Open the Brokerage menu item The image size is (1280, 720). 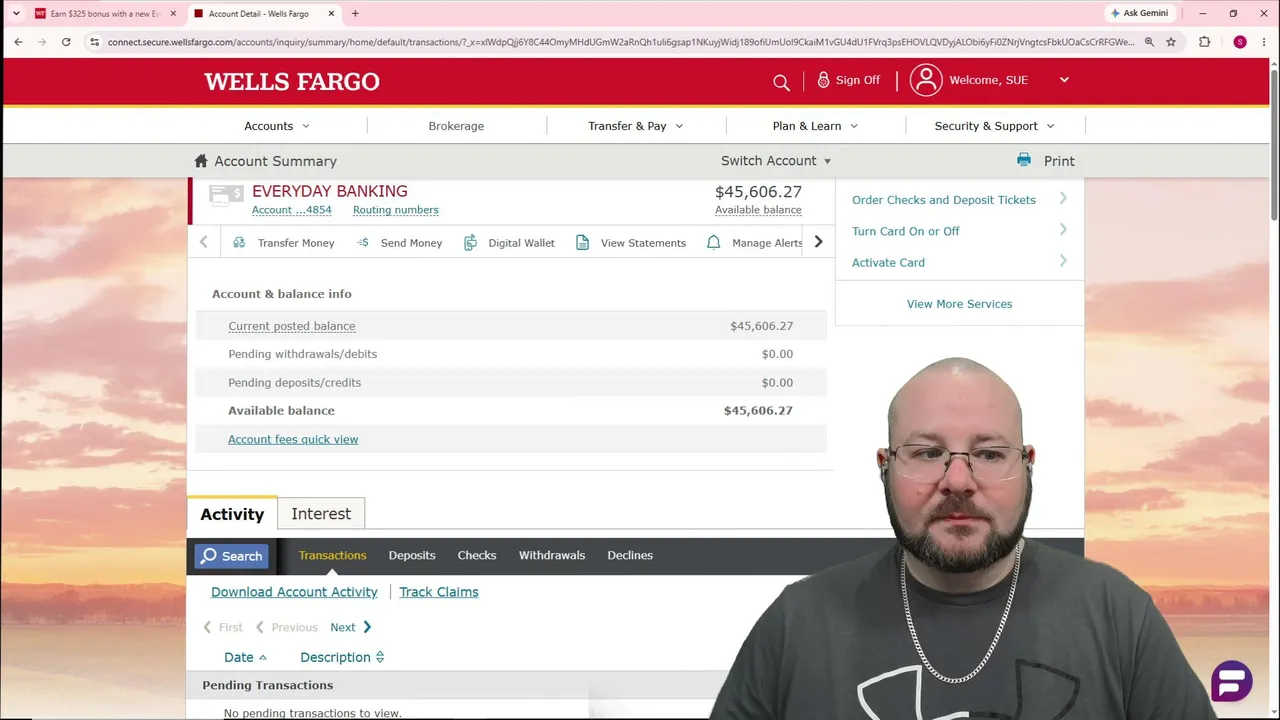tap(456, 126)
